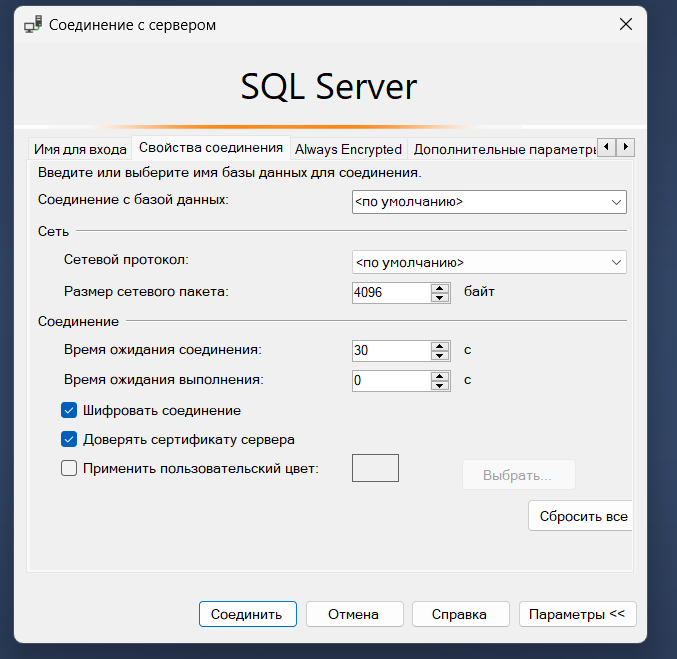This screenshot has height=659, width=677.
Task: Decrease connection timeout with down arrow
Action: [440, 355]
